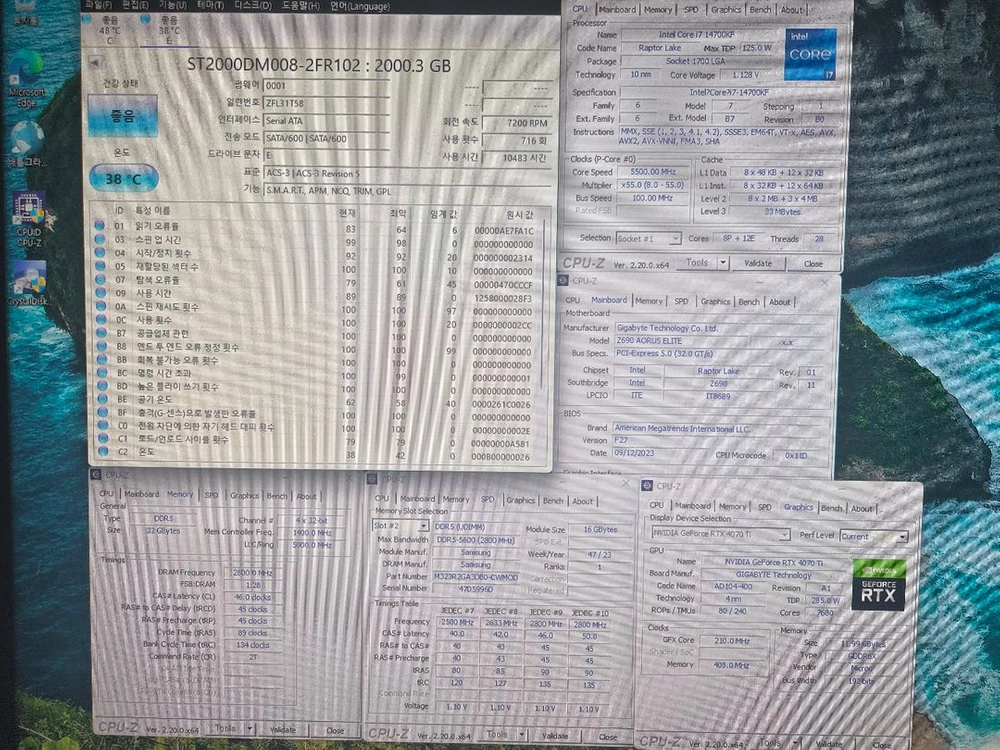Open Tools dropdown arrow in Memory window
1000x750 pixels.
pyautogui.click(x=250, y=728)
